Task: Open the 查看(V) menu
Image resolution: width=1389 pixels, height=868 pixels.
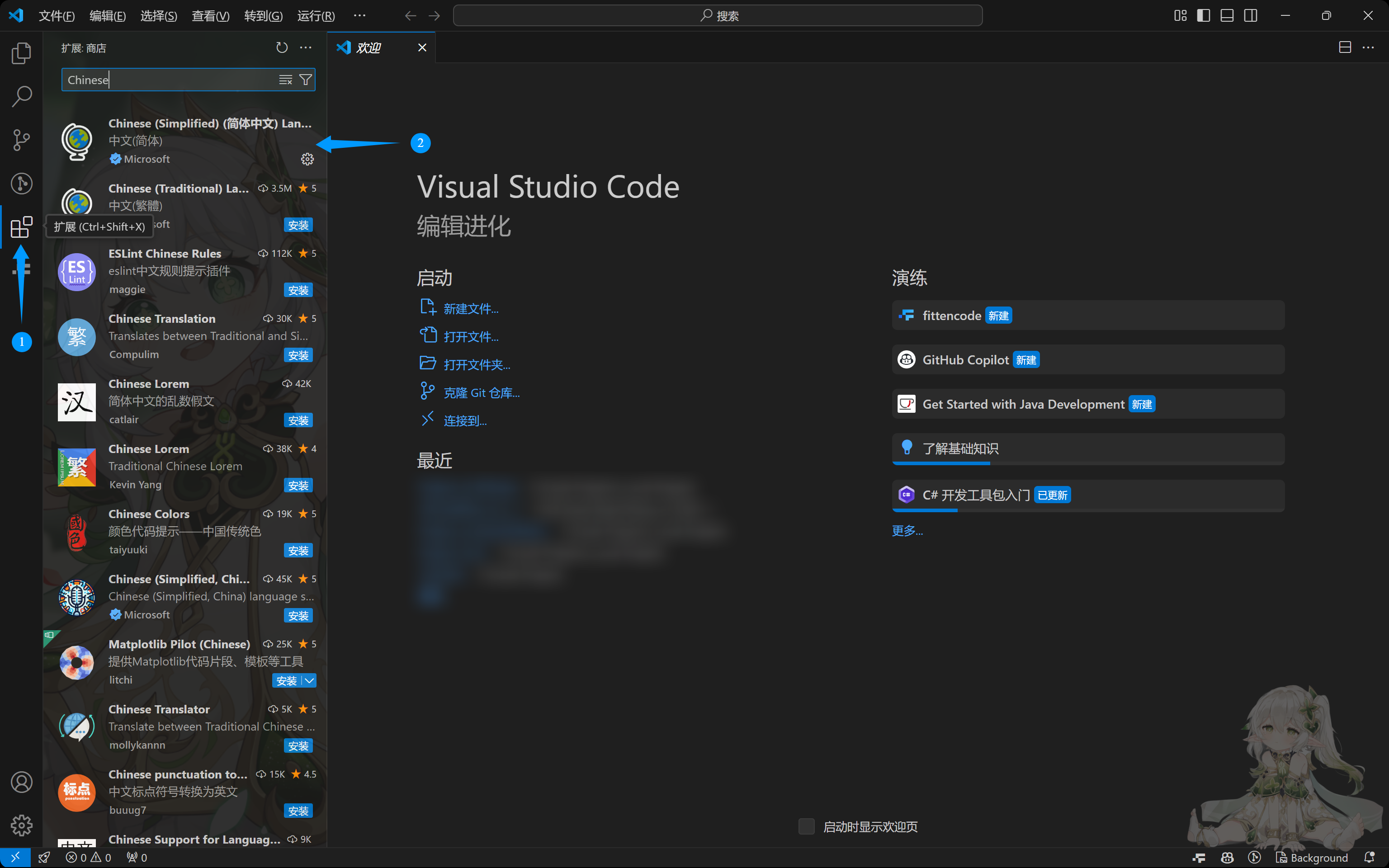Action: pos(210,16)
